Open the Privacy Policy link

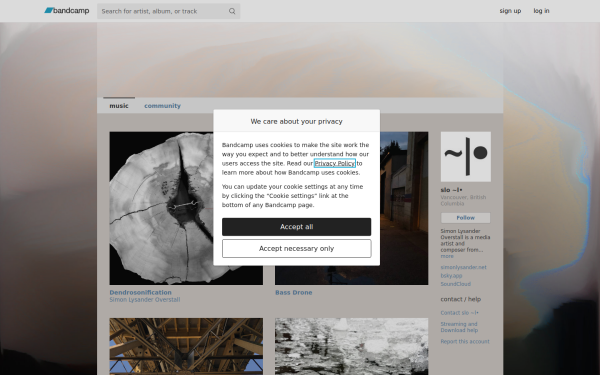(x=335, y=163)
